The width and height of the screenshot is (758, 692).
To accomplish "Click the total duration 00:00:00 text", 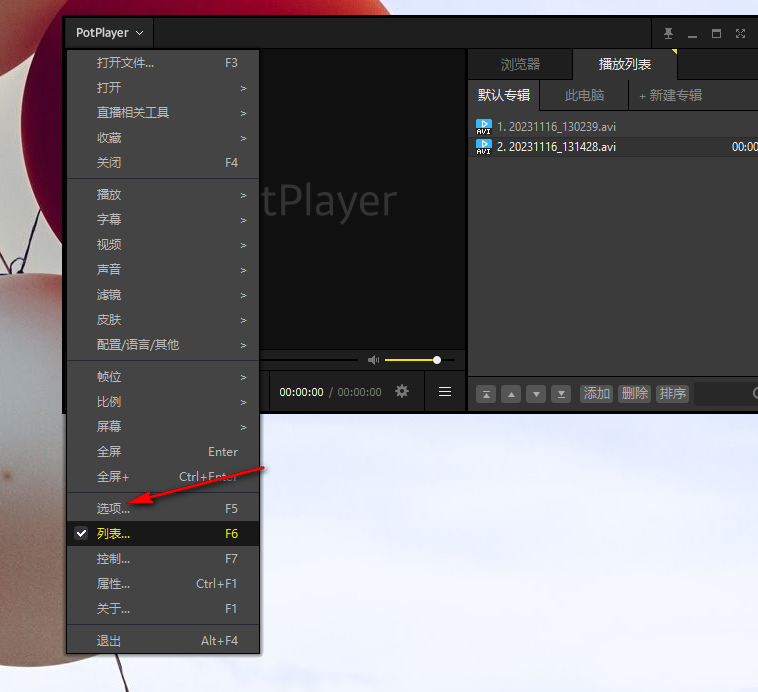I will point(359,392).
